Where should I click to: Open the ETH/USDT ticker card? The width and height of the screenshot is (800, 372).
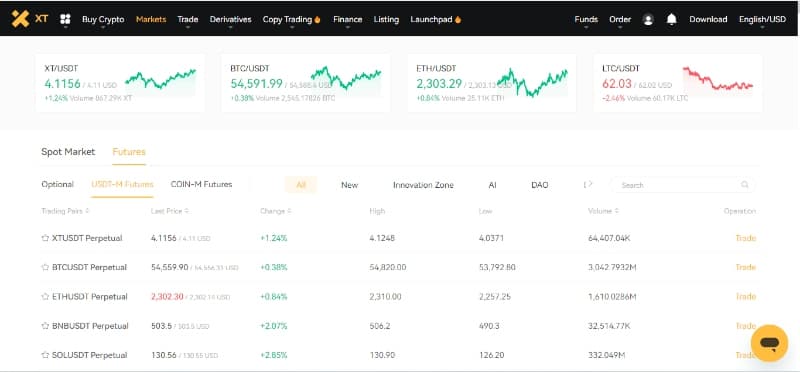[492, 83]
